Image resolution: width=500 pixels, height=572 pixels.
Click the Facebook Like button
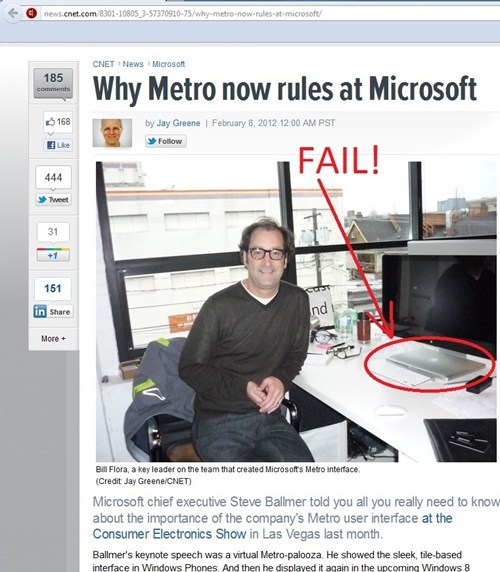58,145
